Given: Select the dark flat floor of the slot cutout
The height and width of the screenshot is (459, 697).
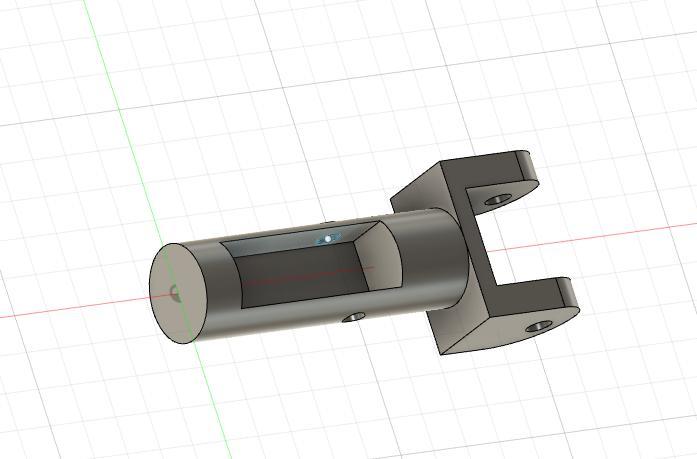Looking at the screenshot, I should click(301, 275).
